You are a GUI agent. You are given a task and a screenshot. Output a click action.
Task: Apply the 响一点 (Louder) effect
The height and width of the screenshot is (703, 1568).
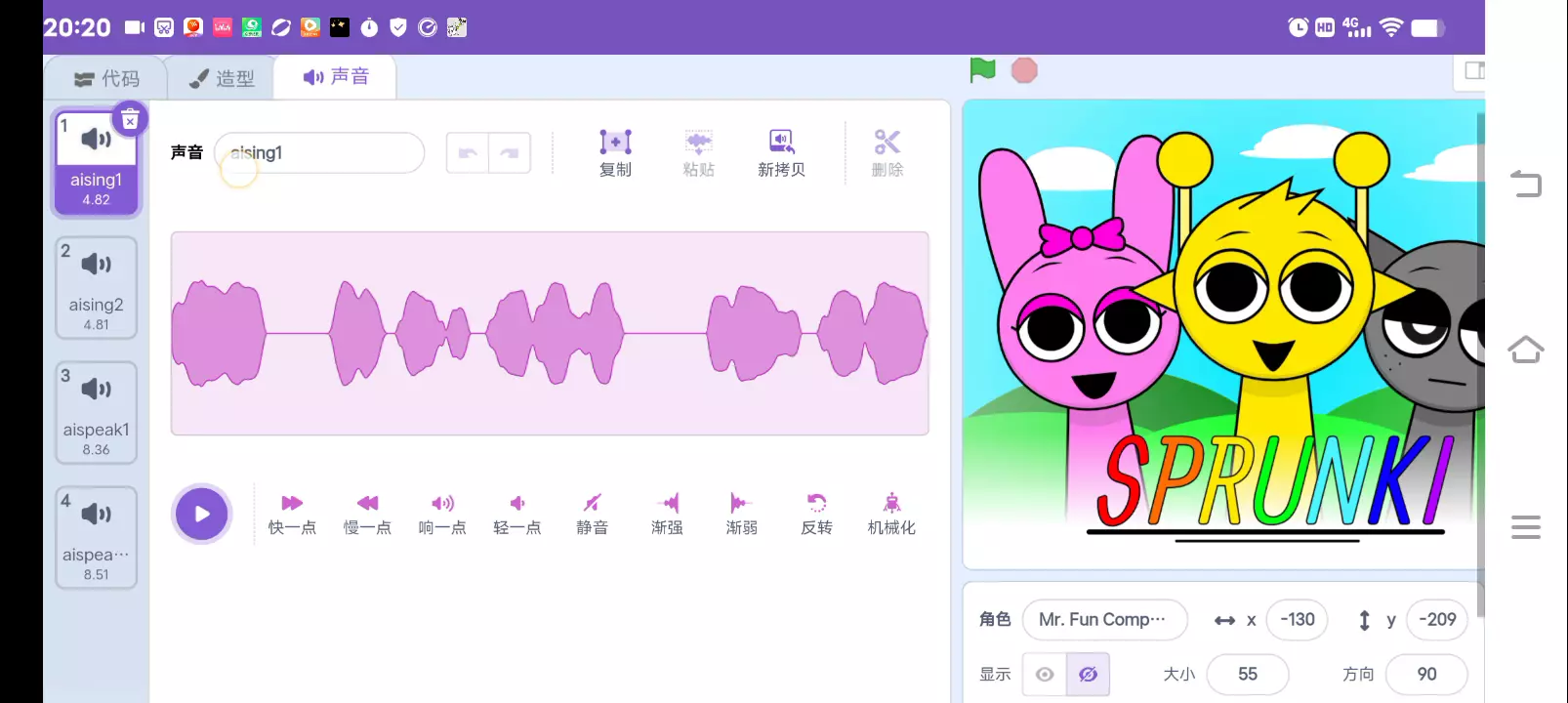tap(442, 515)
